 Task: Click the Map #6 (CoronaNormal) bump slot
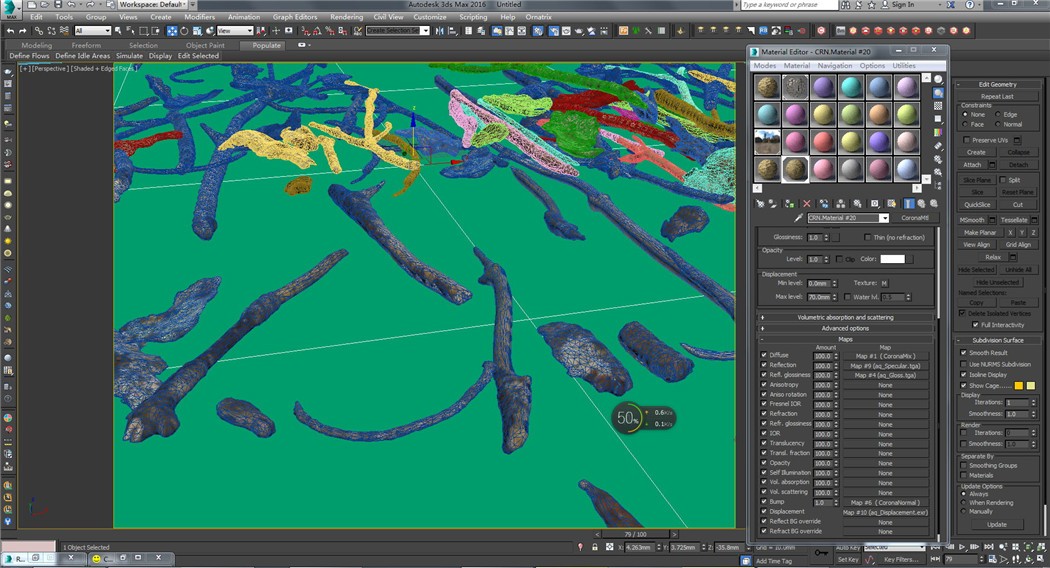pyautogui.click(x=885, y=502)
